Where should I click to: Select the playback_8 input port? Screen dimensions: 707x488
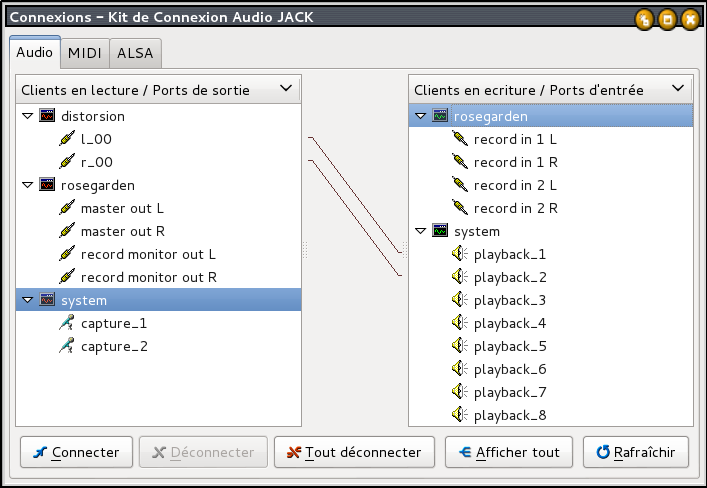click(510, 415)
